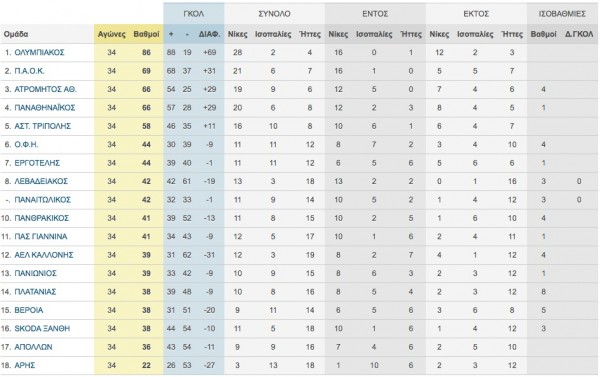The width and height of the screenshot is (600, 377).
Task: Select the ΕΝΤΟΣ column group header
Action: click(x=375, y=14)
